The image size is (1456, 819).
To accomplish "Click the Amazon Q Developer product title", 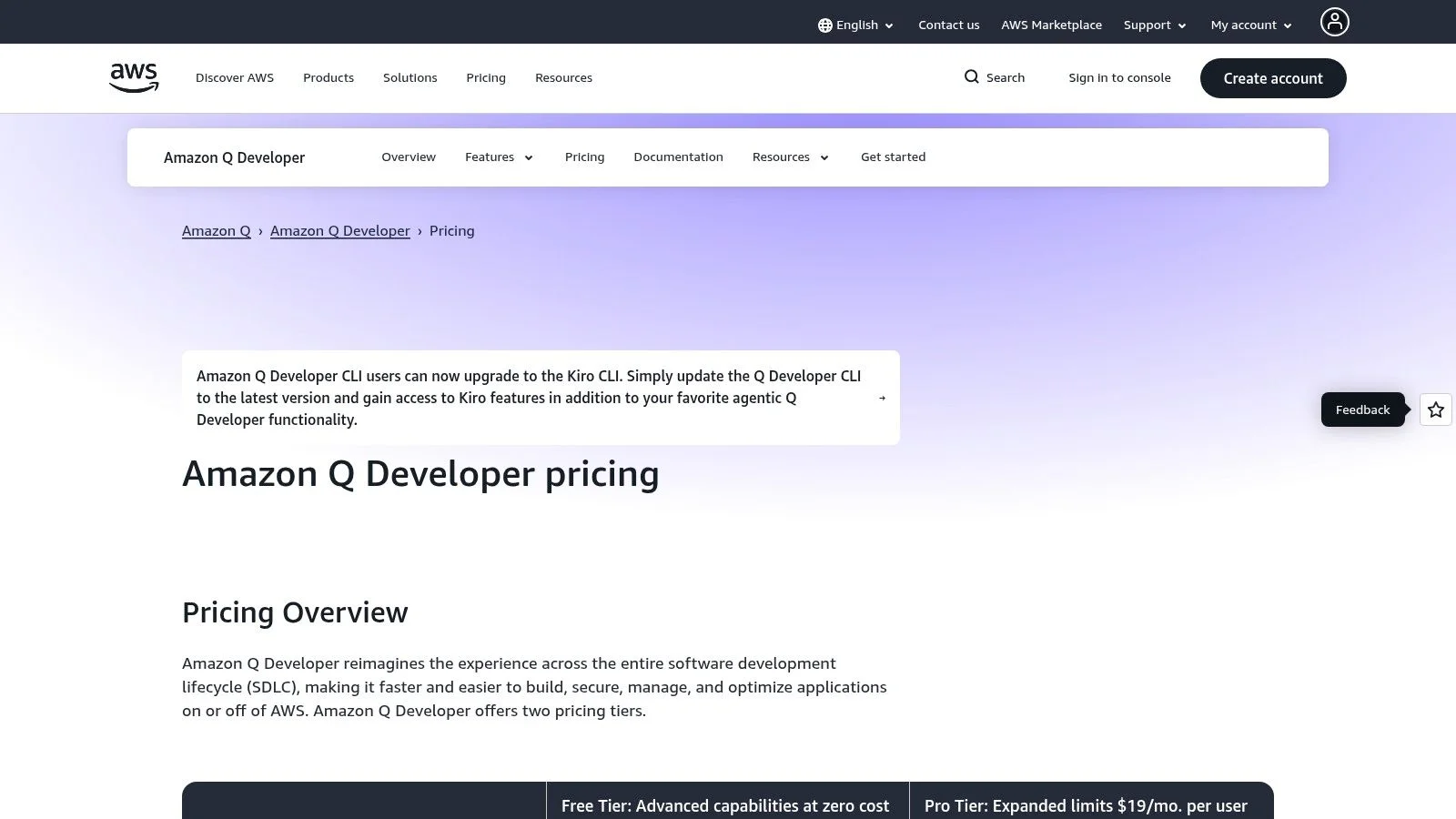I will (234, 157).
